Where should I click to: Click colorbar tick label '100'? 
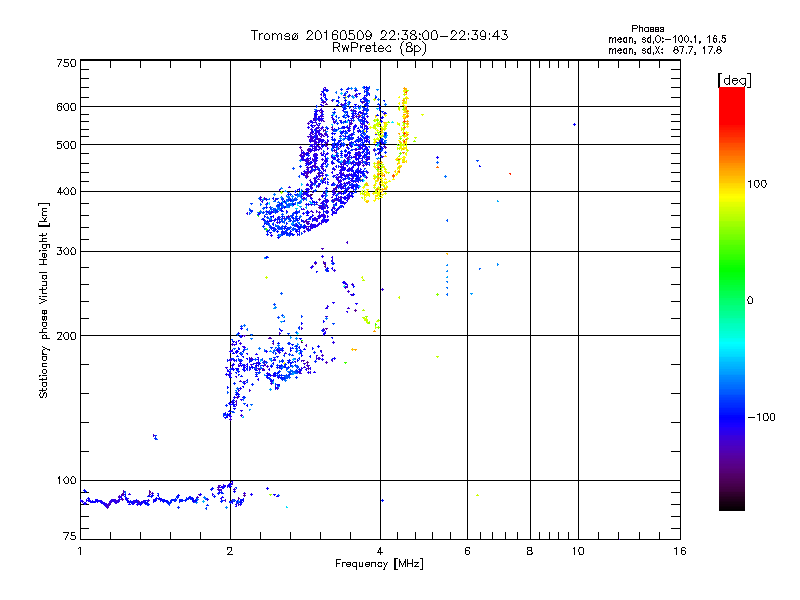pyautogui.click(x=757, y=184)
